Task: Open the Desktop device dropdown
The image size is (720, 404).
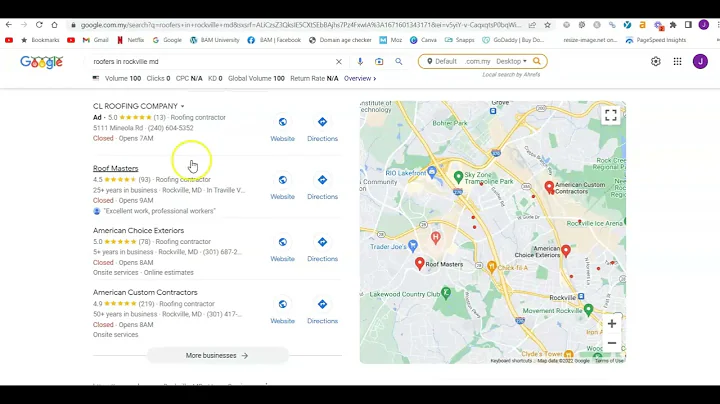Action: tap(511, 61)
